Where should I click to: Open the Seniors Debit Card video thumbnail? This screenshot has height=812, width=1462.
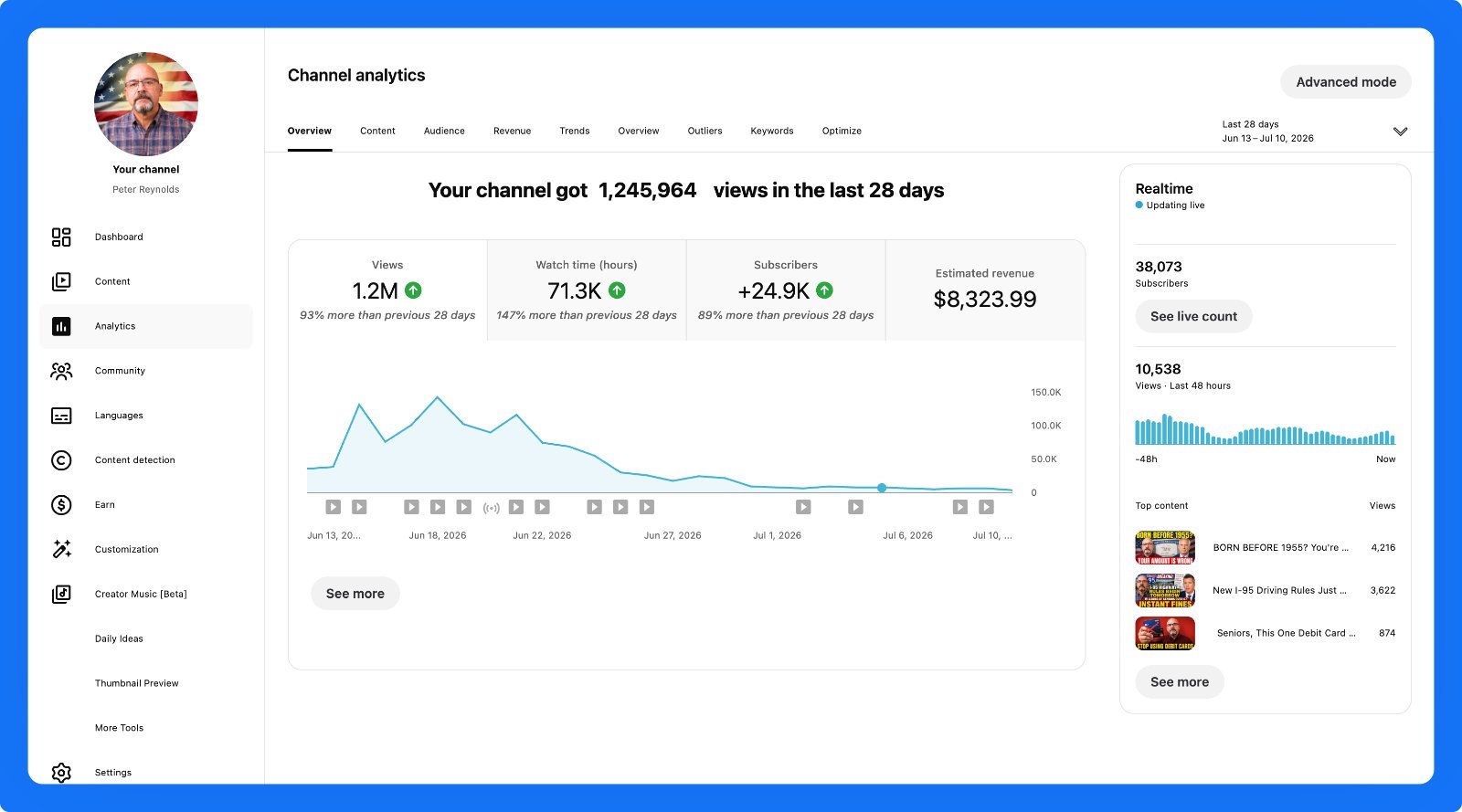click(x=1165, y=633)
